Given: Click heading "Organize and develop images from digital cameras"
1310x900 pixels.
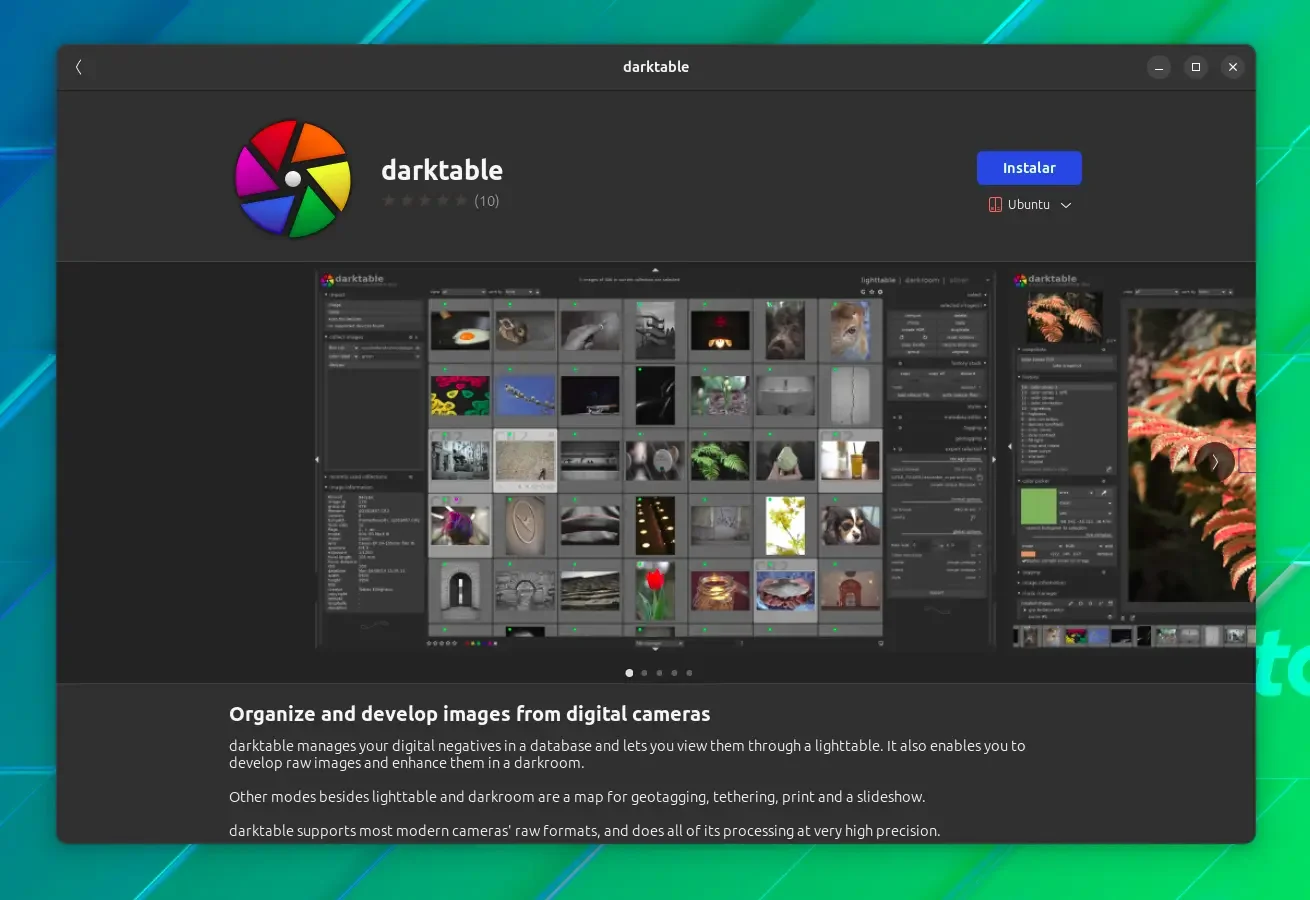Looking at the screenshot, I should pos(470,714).
